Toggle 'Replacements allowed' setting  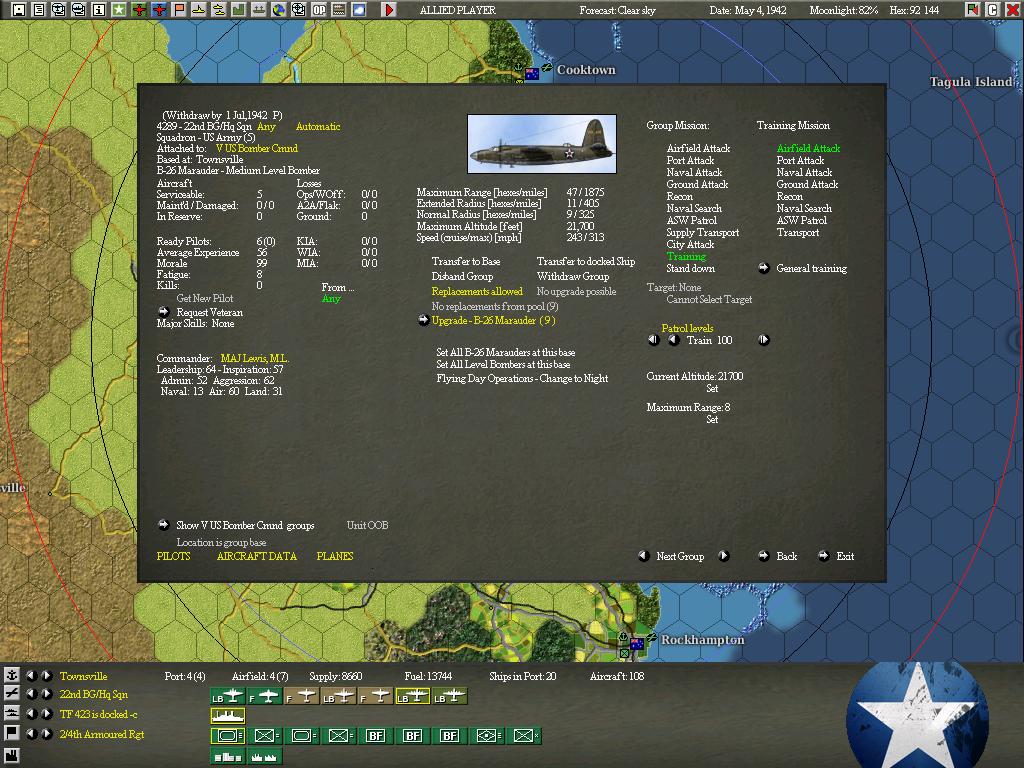(477, 291)
